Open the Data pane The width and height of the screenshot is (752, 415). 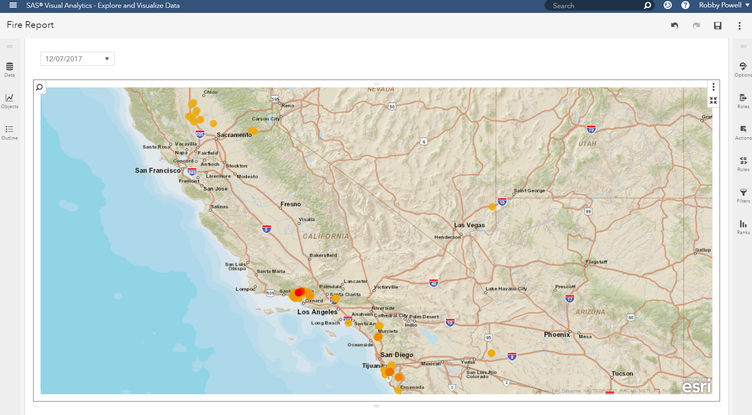10,70
